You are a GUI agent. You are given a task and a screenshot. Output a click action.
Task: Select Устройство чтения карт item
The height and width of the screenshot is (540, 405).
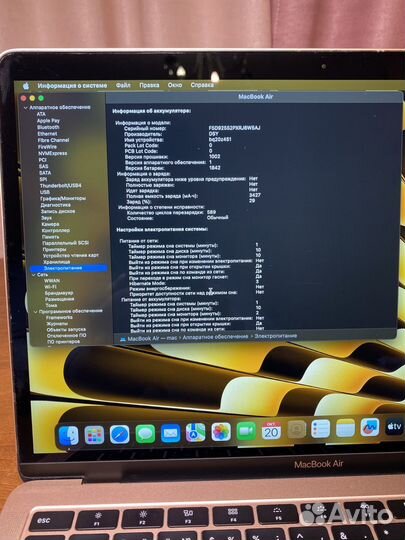coord(71,256)
